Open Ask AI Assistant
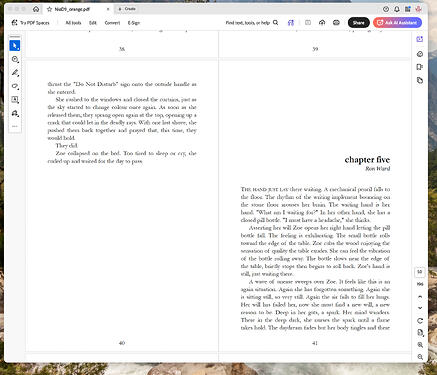Viewport: 437px width, 375px height. (x=397, y=23)
